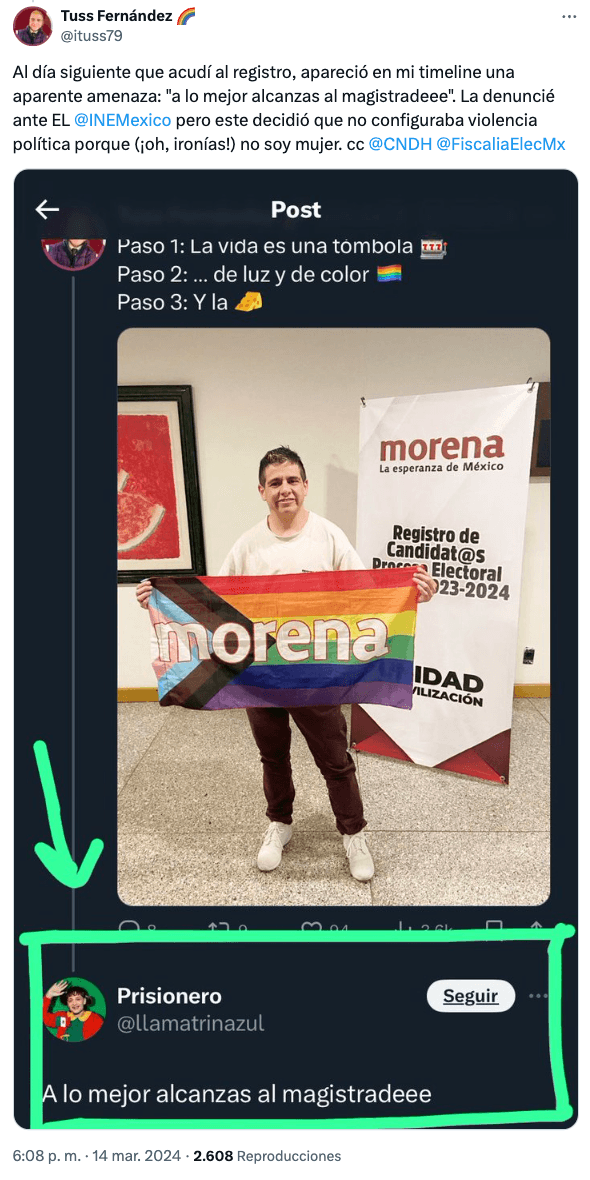Image resolution: width=590 pixels, height=1180 pixels.
Task: Open the @CNDH mention link
Action: (x=400, y=144)
